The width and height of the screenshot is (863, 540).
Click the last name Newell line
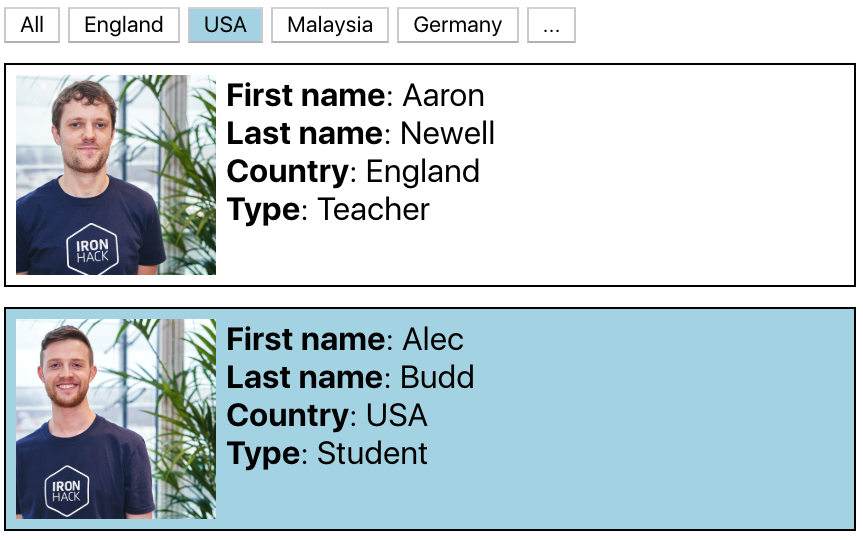coord(361,134)
